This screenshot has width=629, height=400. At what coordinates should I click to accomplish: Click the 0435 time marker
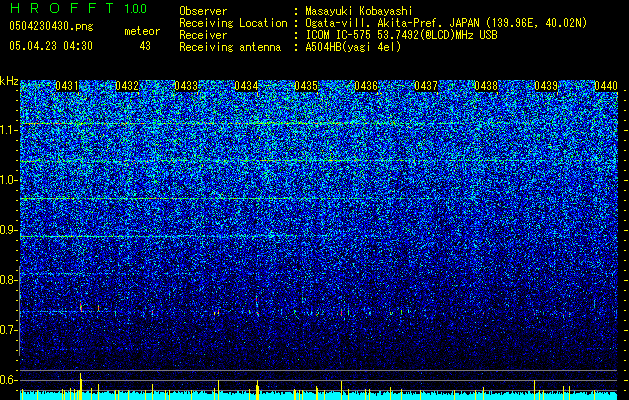pyautogui.click(x=306, y=86)
